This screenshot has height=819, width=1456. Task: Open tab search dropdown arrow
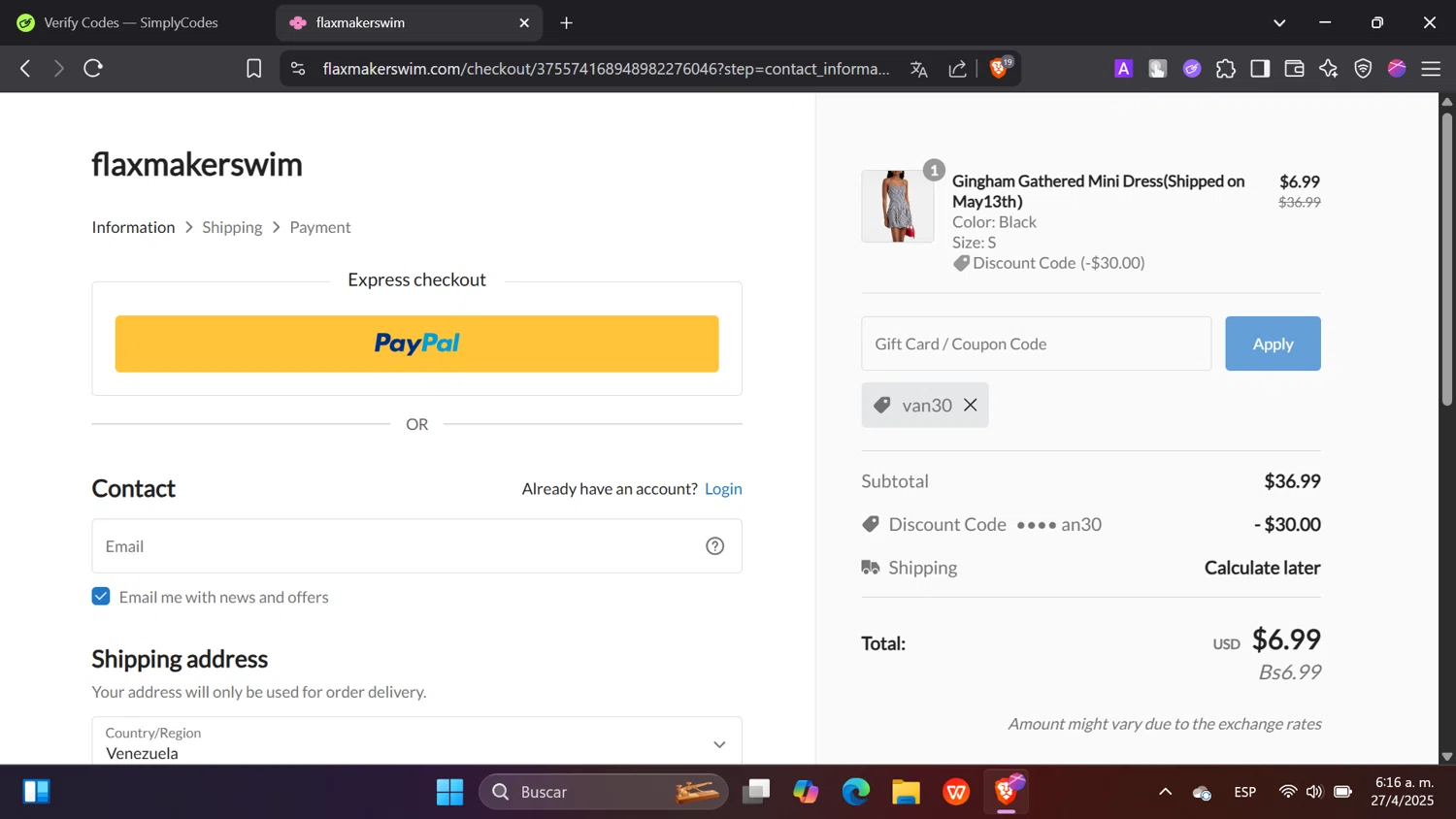[x=1279, y=22]
